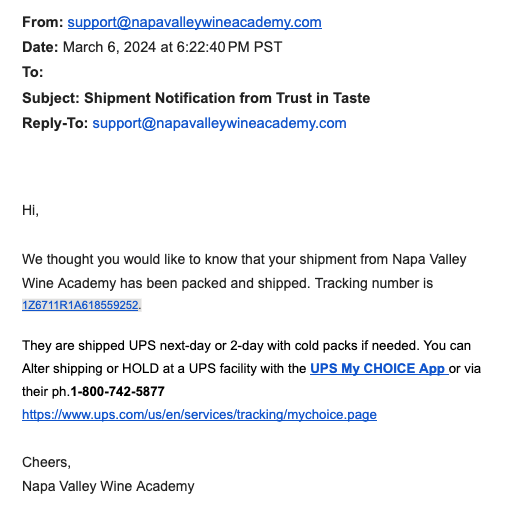Image resolution: width=517 pixels, height=526 pixels.
Task: Follow the UPS My CHOICE App link
Action: coord(379,369)
